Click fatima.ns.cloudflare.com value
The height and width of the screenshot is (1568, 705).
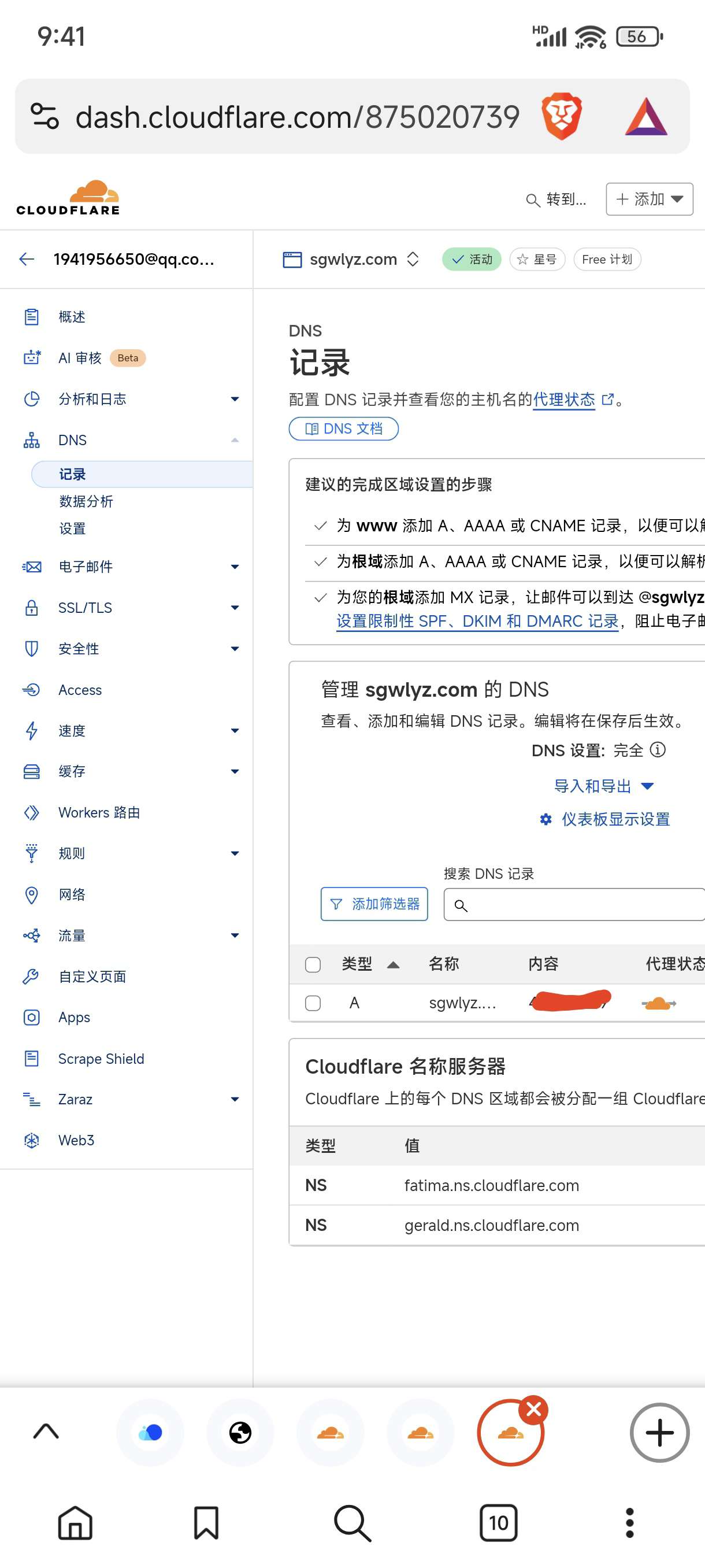pos(492,1186)
